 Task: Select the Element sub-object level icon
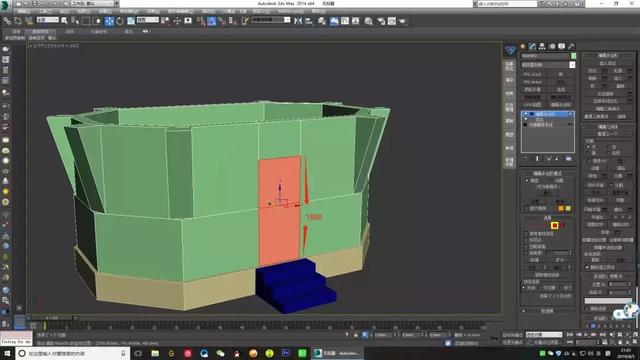562,225
